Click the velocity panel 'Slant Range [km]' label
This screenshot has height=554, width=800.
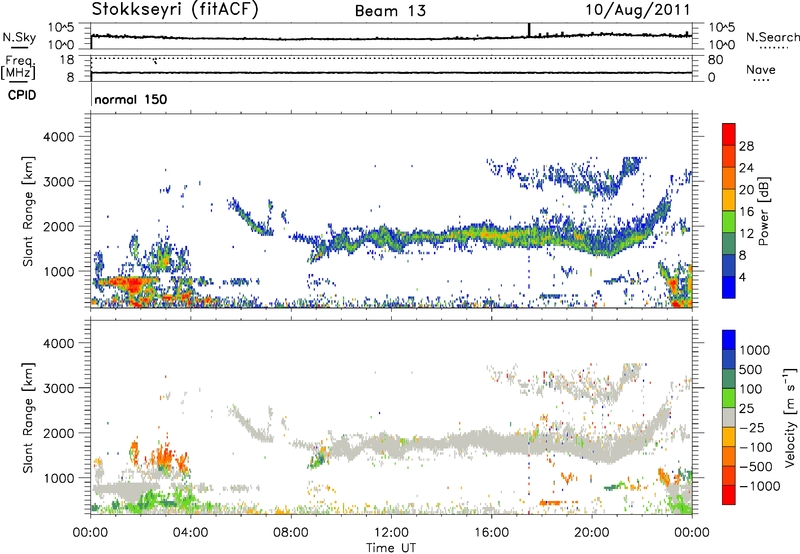[x=28, y=417]
